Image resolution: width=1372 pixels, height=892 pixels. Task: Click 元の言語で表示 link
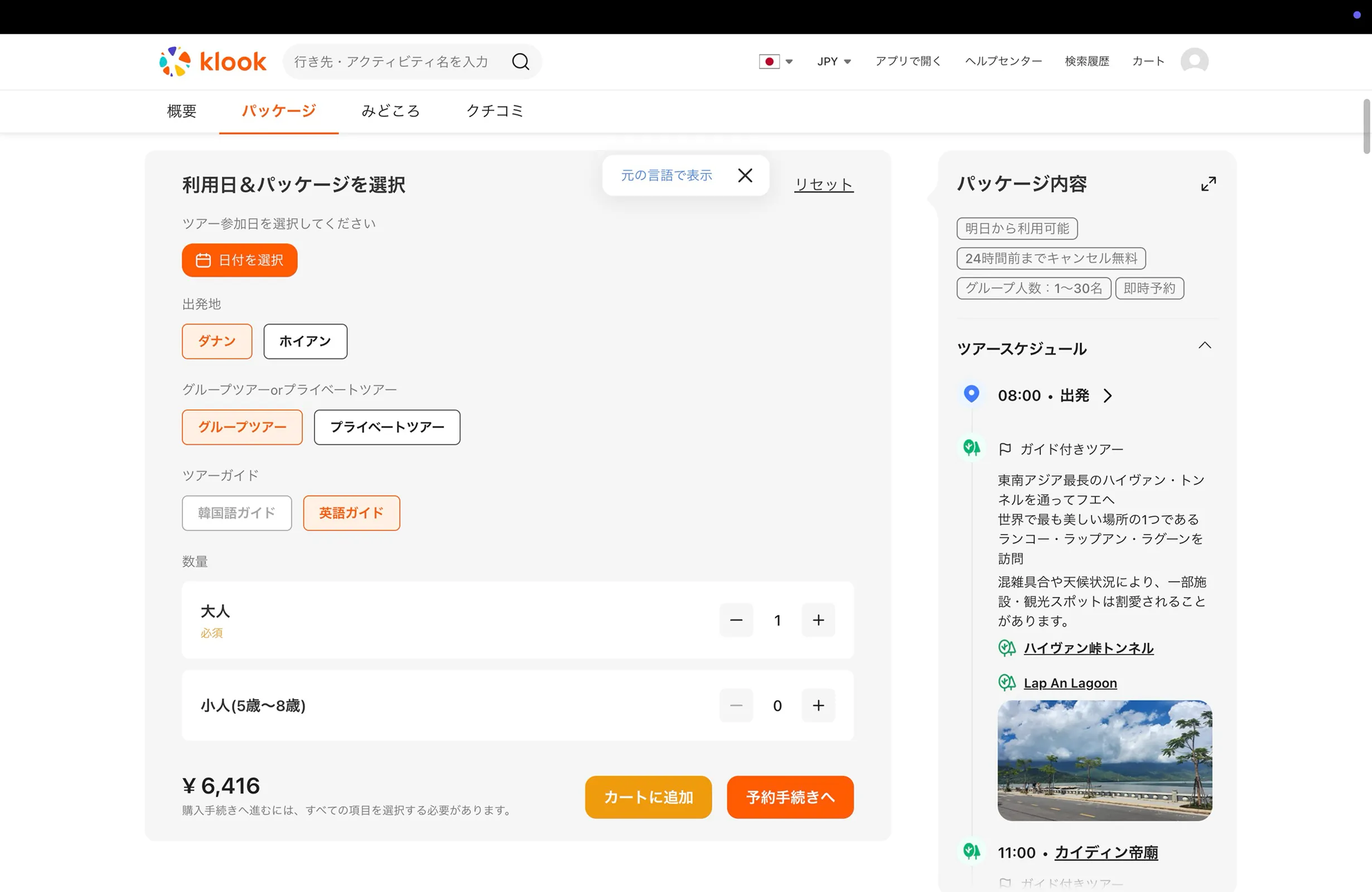coord(666,175)
